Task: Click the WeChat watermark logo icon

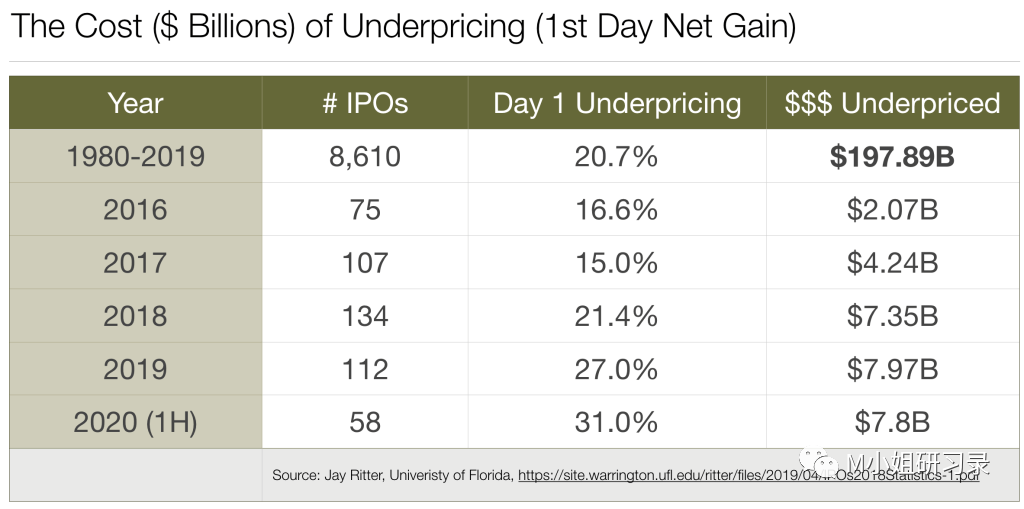Action: [829, 465]
